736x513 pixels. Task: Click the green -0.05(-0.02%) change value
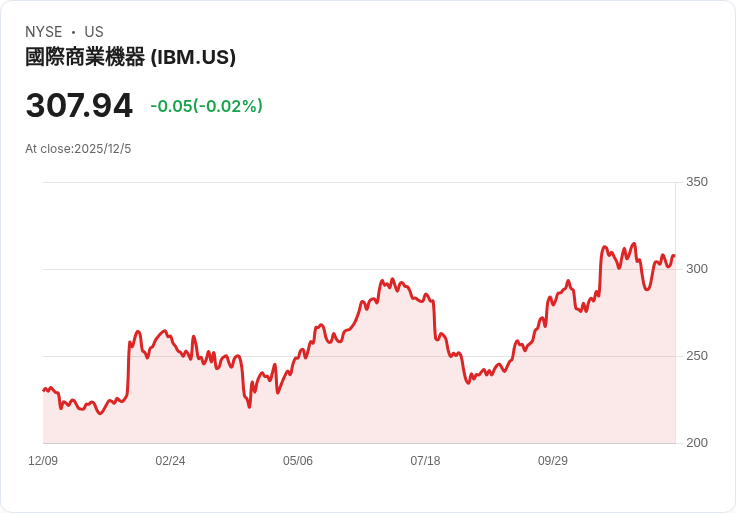coord(206,106)
